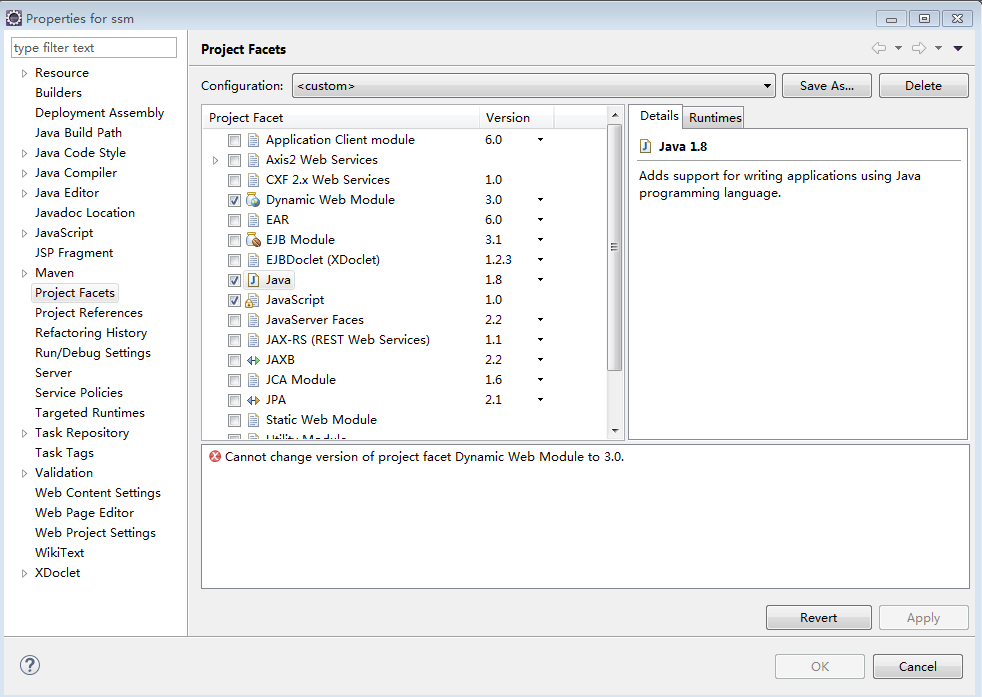Open the Java version dropdown arrow
Viewport: 982px width, 697px height.
click(540, 280)
